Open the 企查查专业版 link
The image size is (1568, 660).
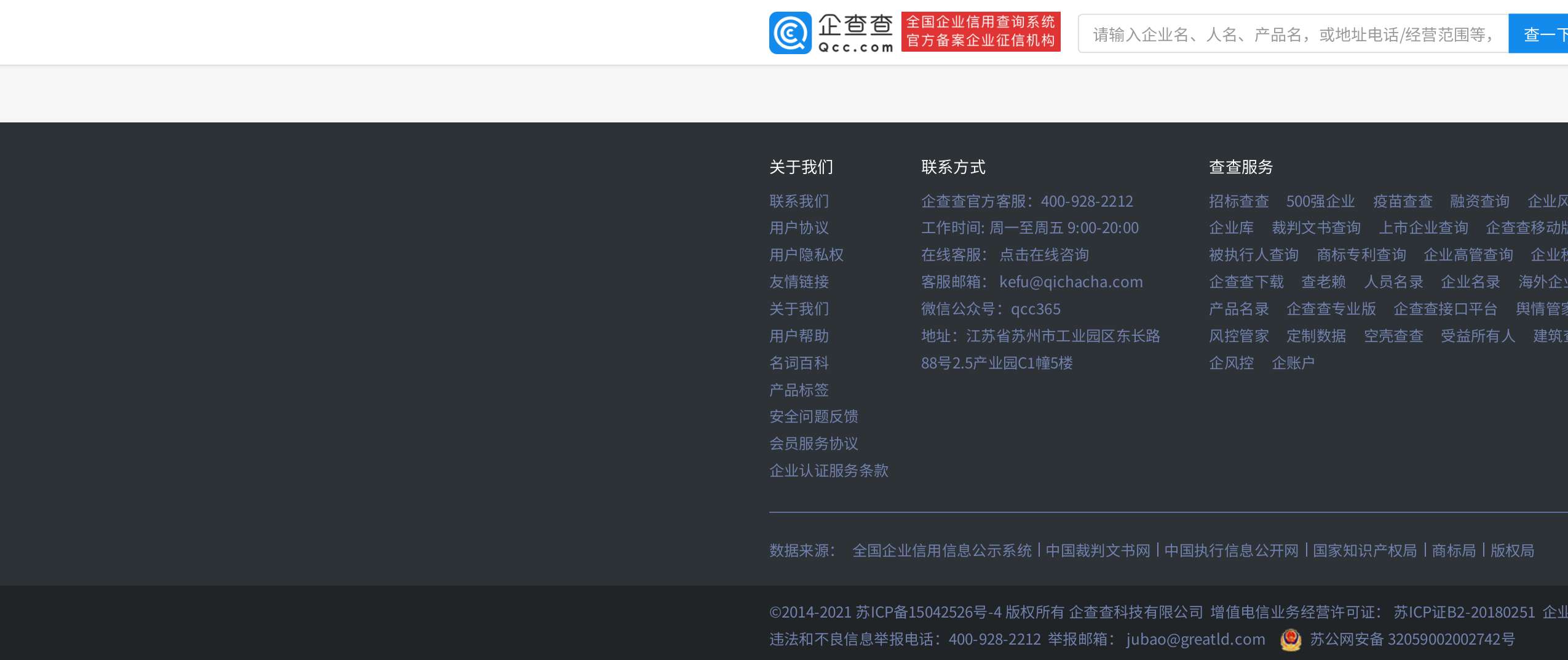1331,309
